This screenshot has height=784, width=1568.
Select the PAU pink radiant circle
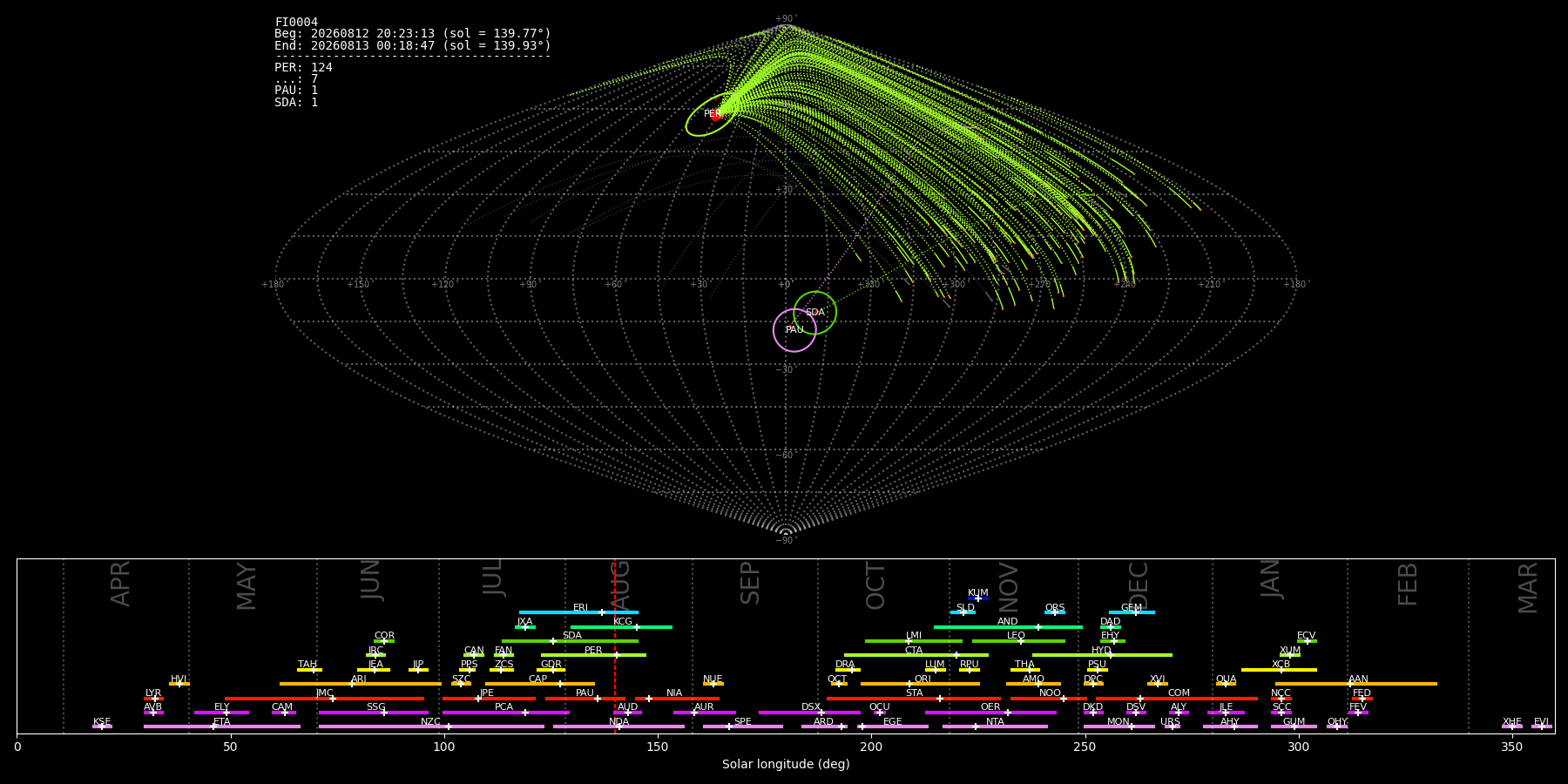(794, 330)
